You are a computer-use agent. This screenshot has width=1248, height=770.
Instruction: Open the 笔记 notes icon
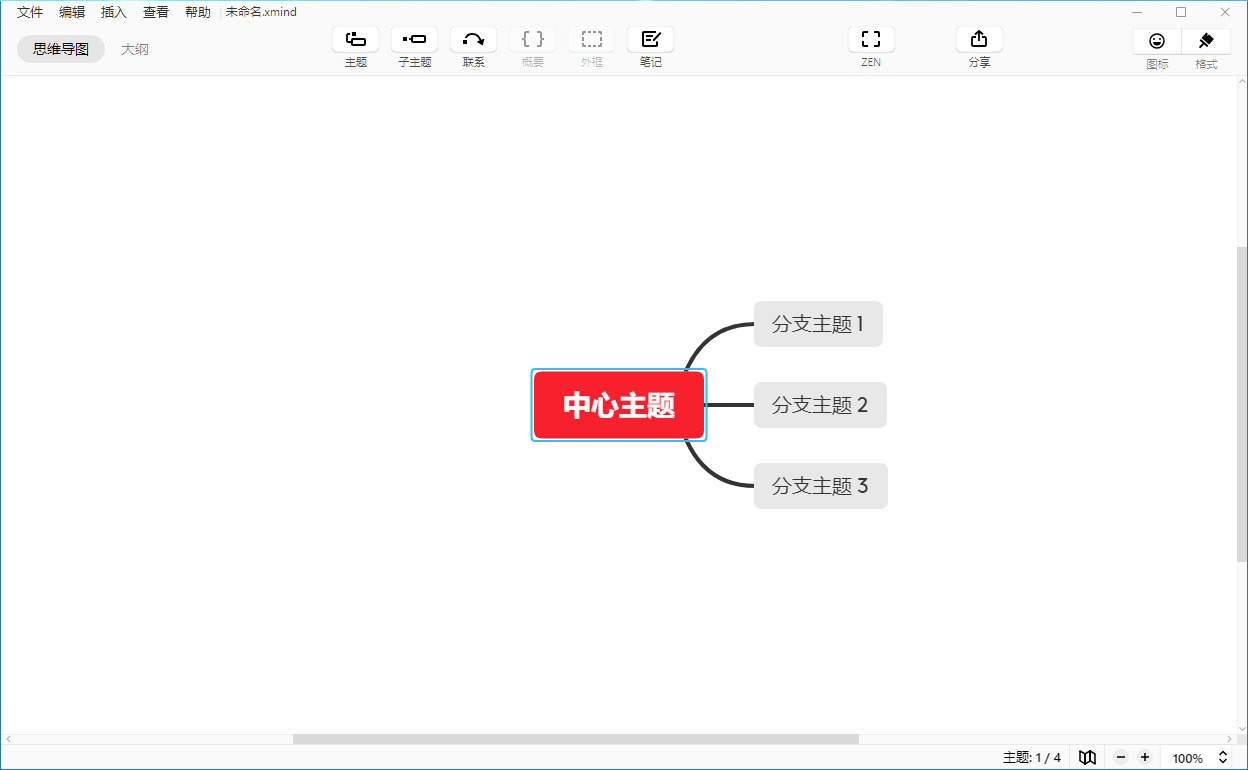tap(650, 39)
